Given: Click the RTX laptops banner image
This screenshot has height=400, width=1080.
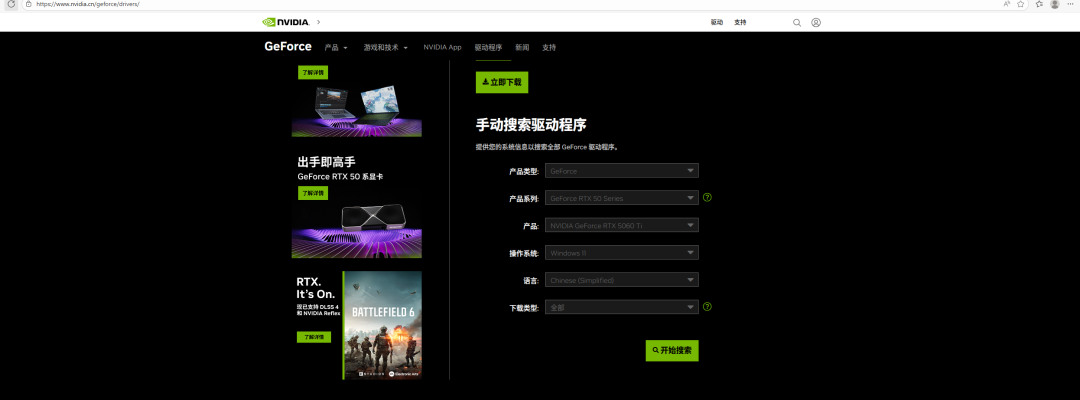Looking at the screenshot, I should tap(357, 109).
